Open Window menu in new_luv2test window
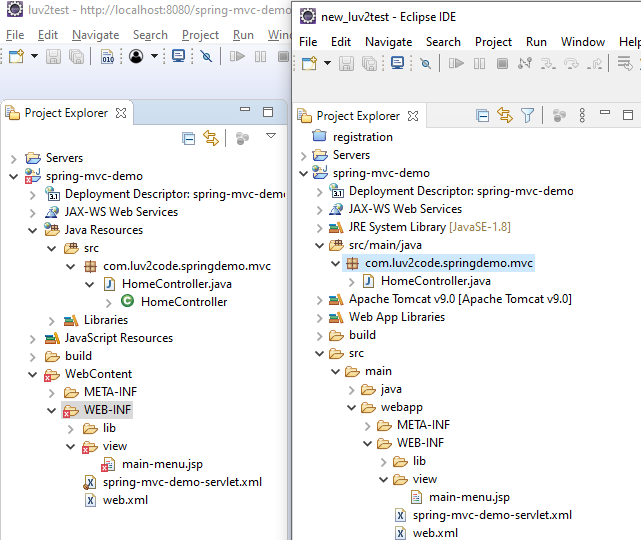 pos(583,42)
